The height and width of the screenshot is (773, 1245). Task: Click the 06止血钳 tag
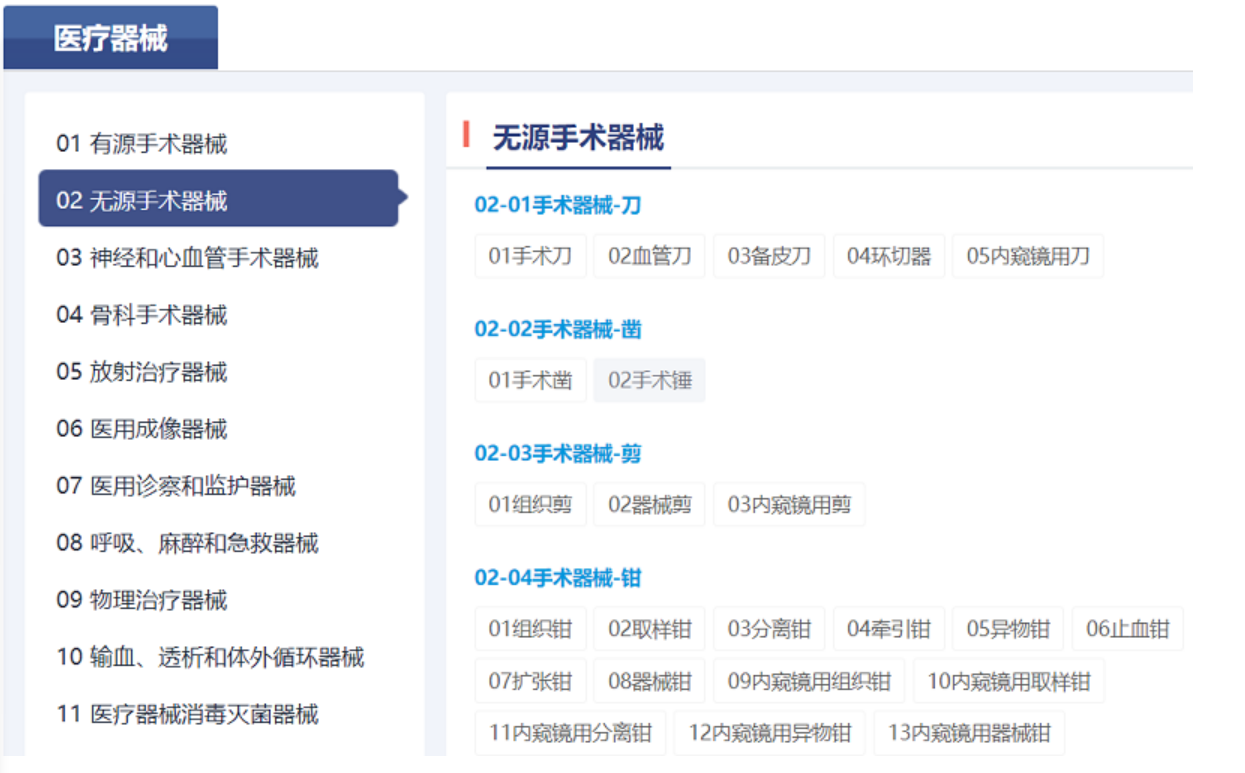[1127, 629]
